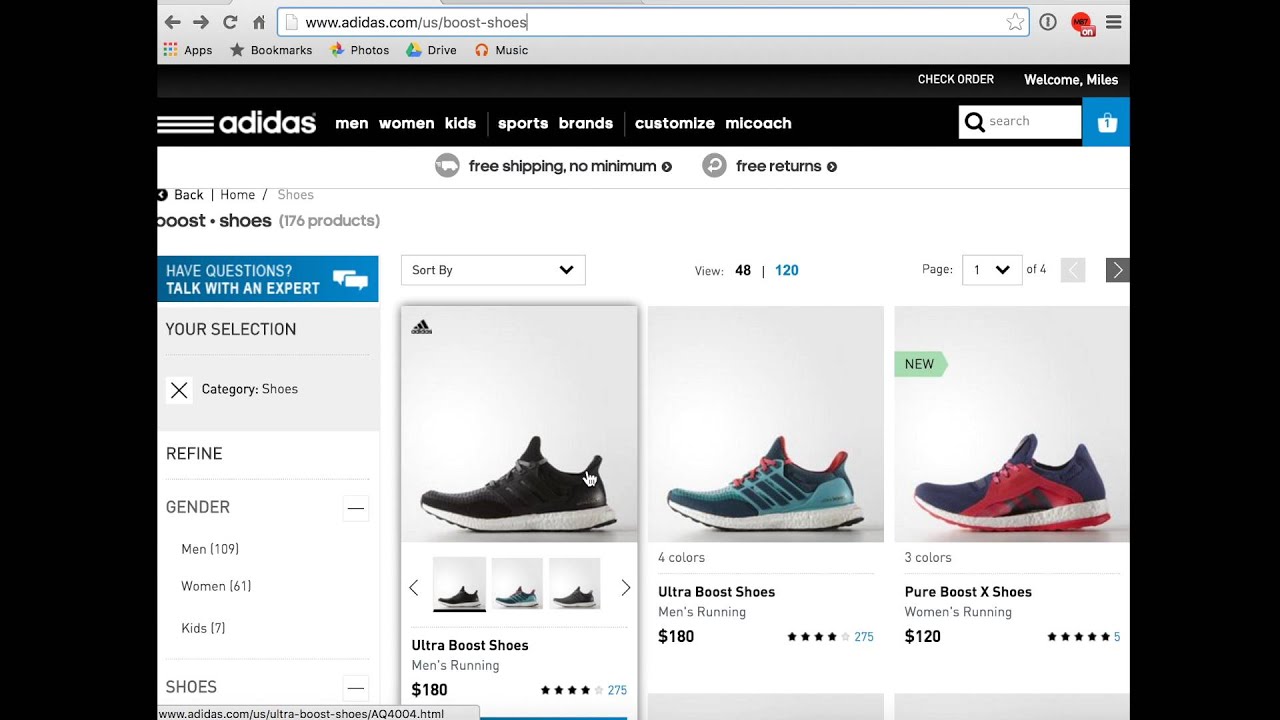Open the customize menu
1280x720 pixels.
675,123
